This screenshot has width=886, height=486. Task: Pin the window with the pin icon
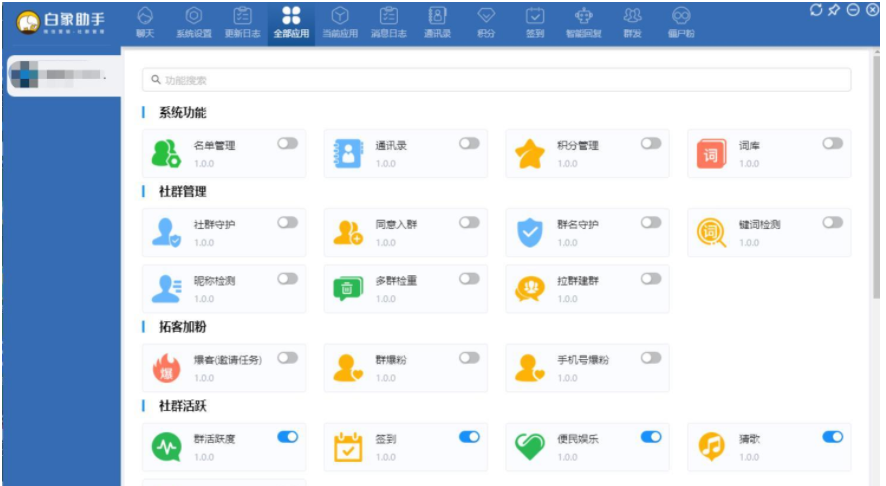(834, 10)
